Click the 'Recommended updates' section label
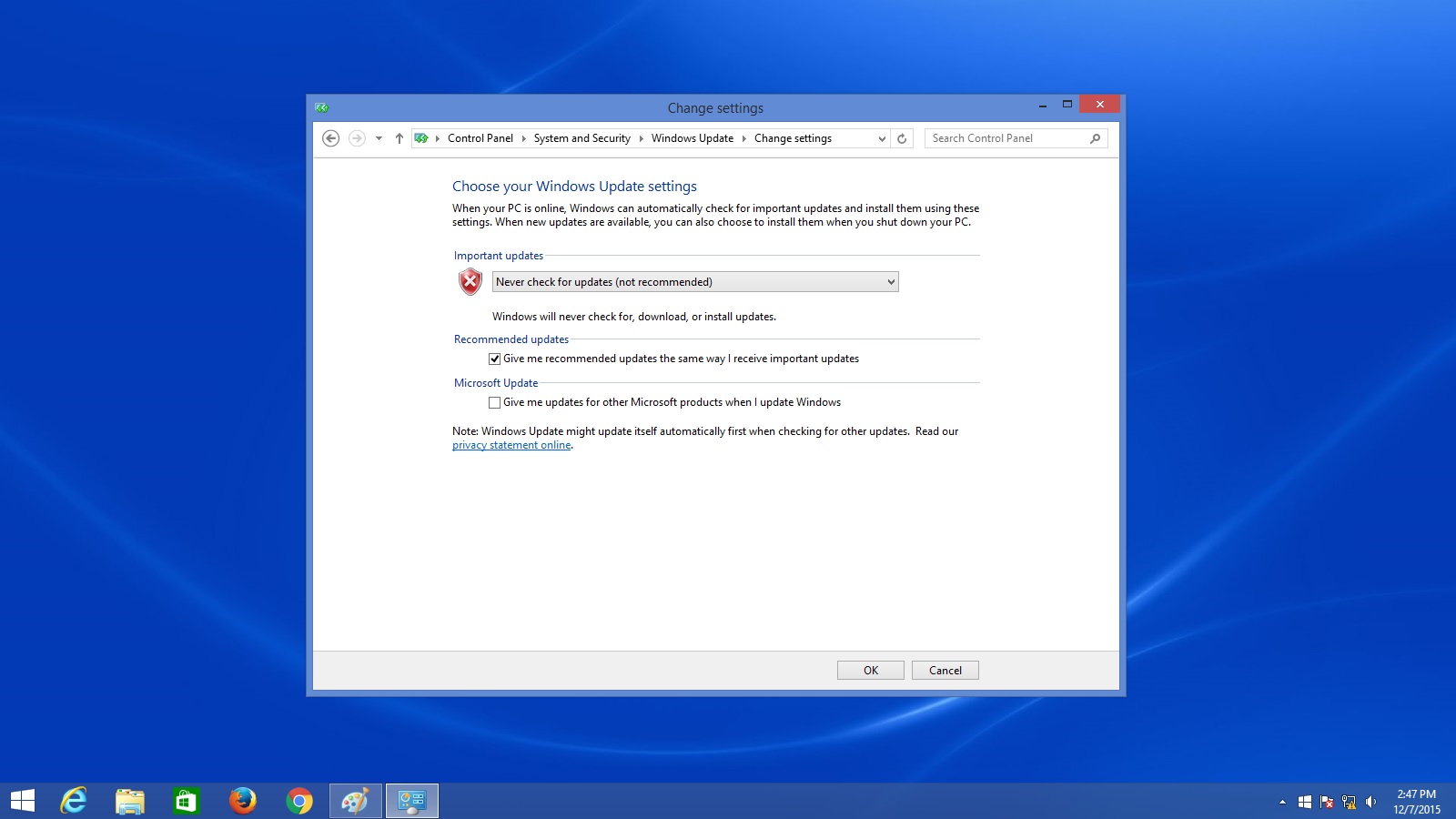The height and width of the screenshot is (819, 1456). [x=511, y=339]
